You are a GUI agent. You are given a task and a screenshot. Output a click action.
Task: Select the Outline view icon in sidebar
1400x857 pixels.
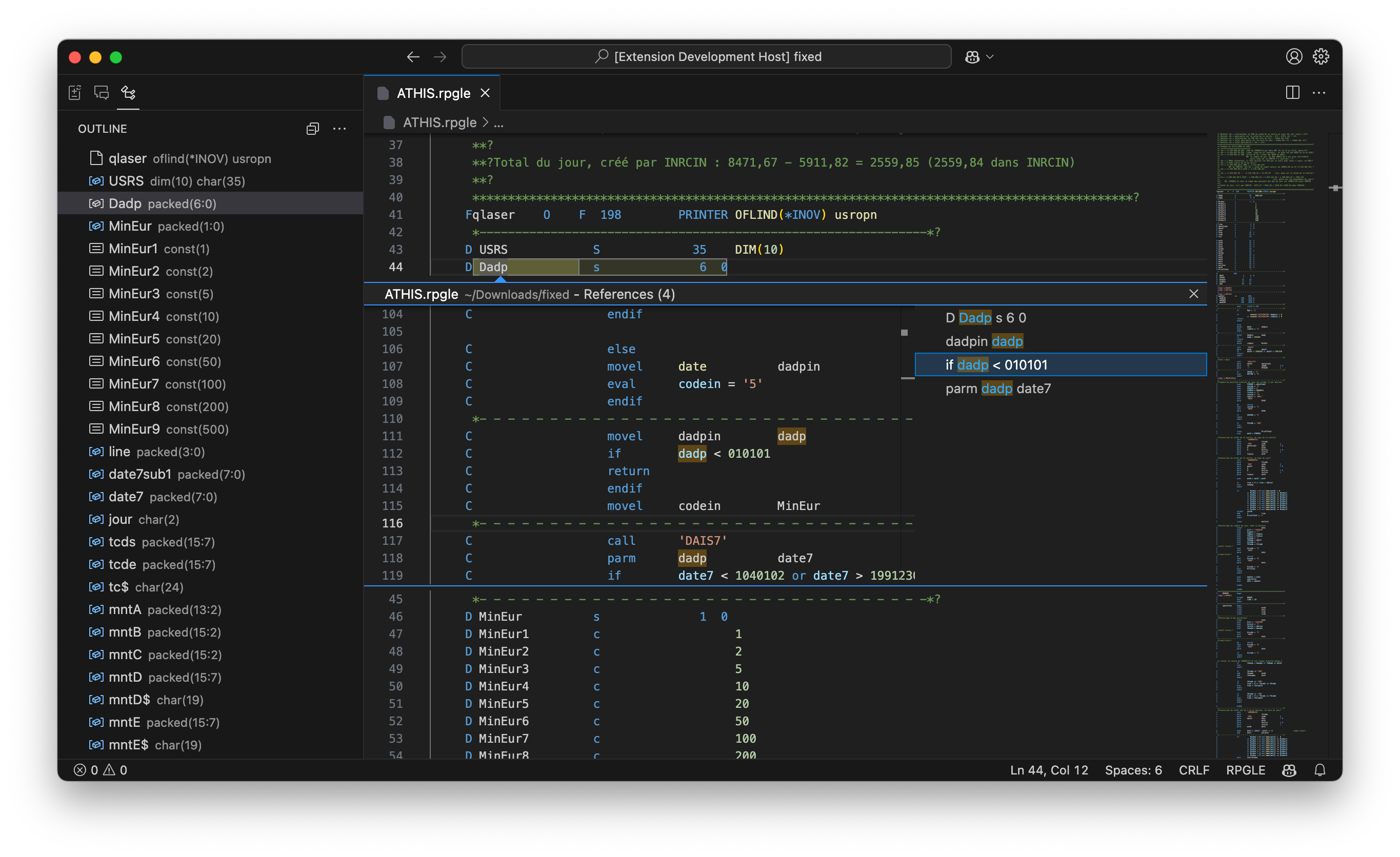[x=128, y=93]
